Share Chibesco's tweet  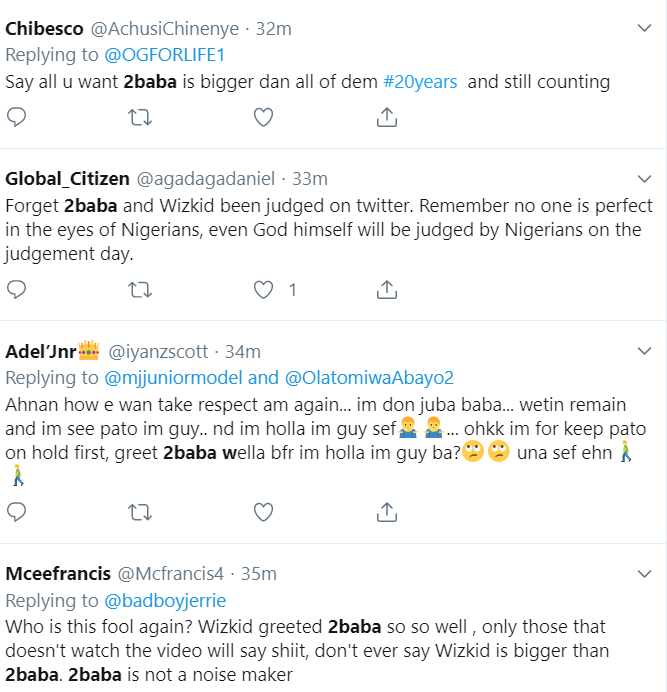[386, 117]
